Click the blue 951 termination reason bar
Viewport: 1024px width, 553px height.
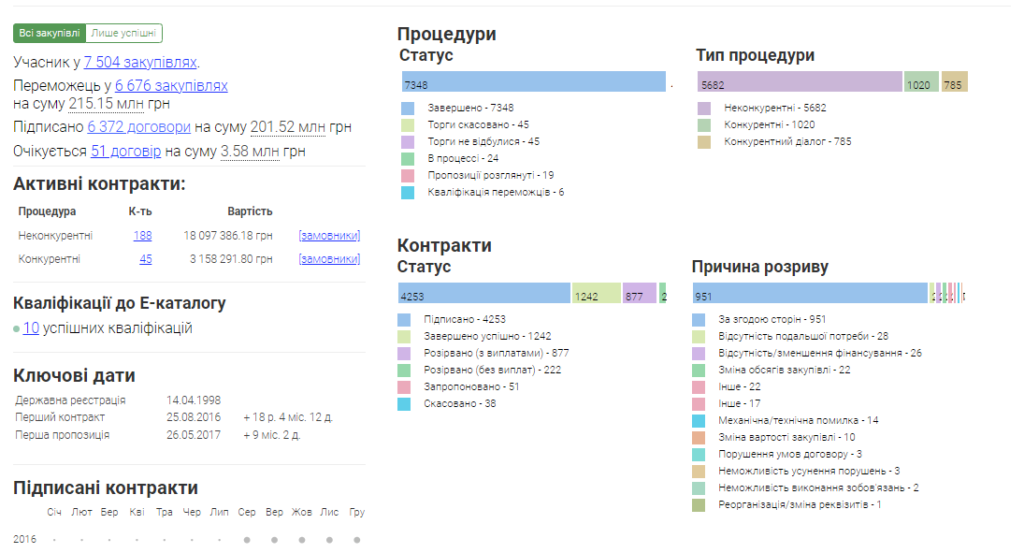pos(810,296)
